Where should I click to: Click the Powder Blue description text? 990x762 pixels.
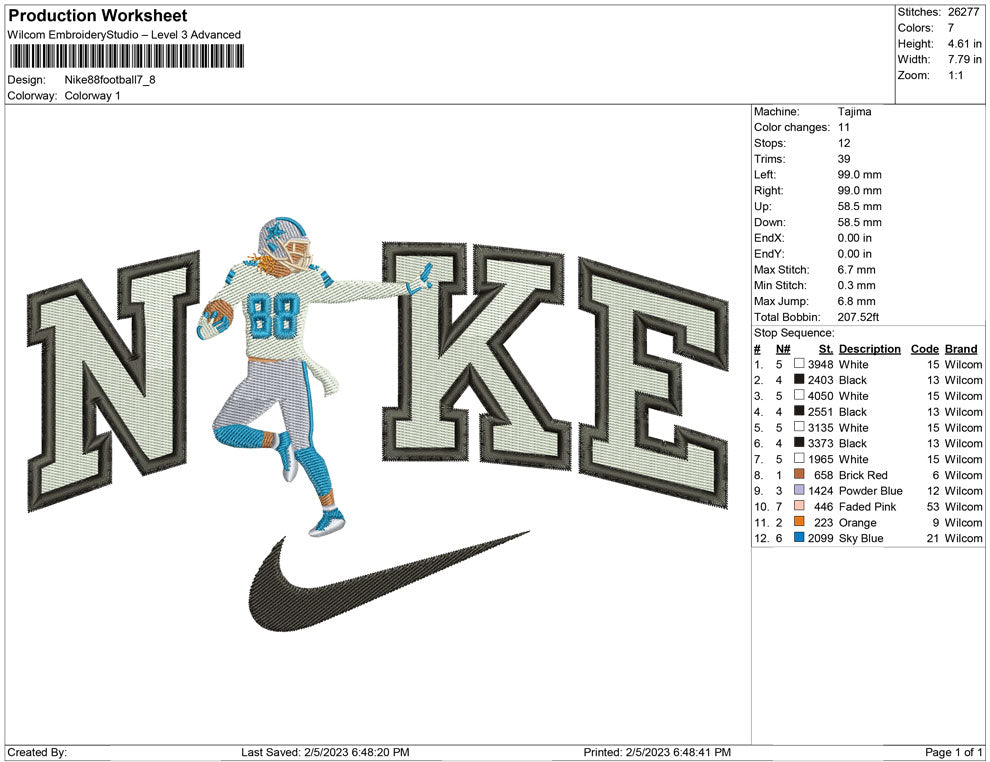pyautogui.click(x=871, y=491)
